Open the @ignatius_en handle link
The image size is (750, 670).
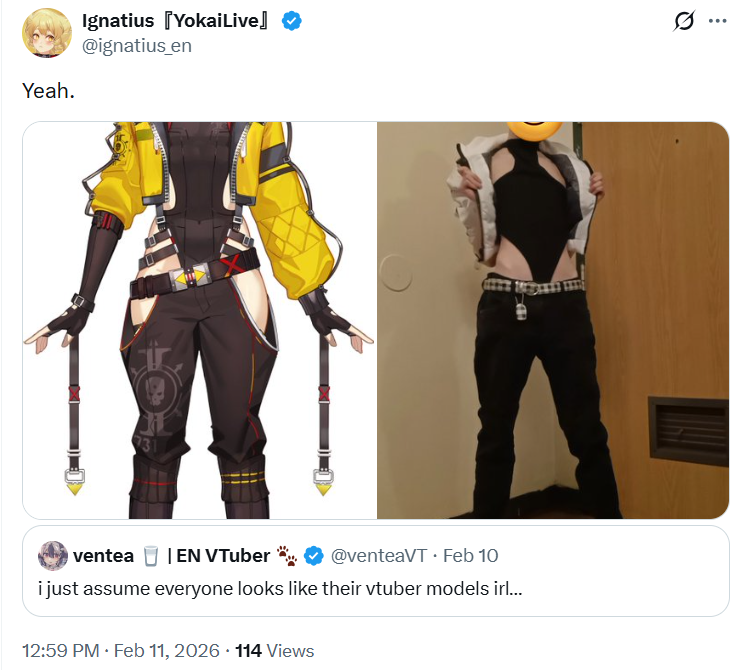[x=137, y=46]
